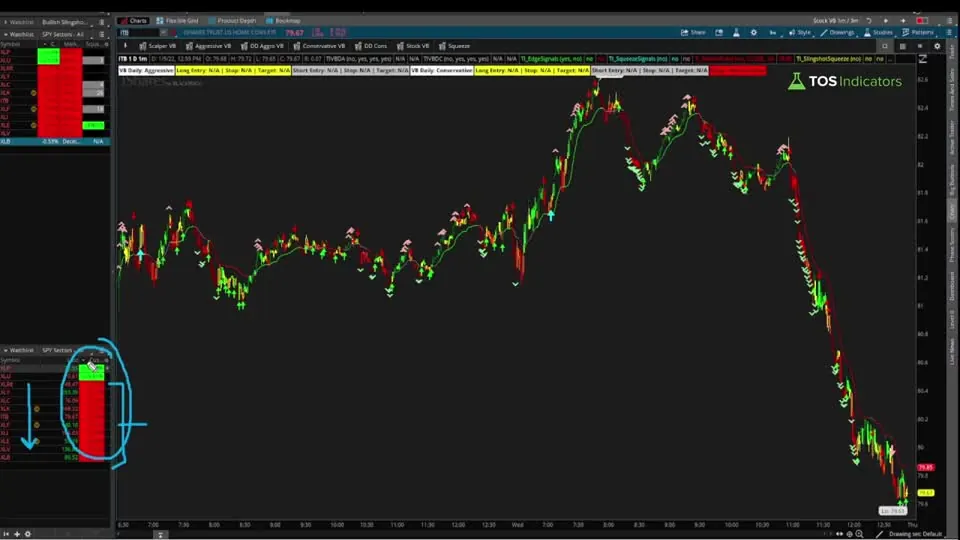Click the zoom magnifier icon at bottom right
Screen dimensions: 960x540
(x=859, y=534)
